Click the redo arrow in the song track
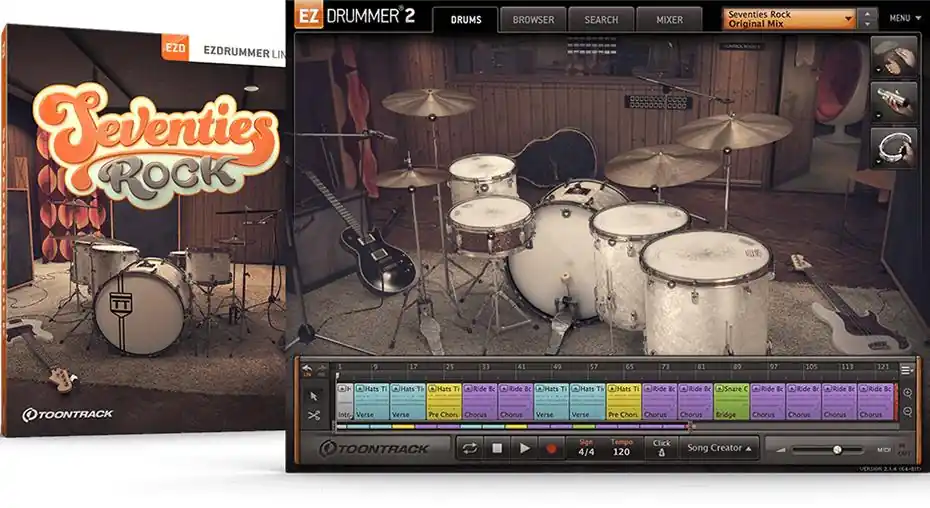The image size is (930, 508). tap(321, 370)
